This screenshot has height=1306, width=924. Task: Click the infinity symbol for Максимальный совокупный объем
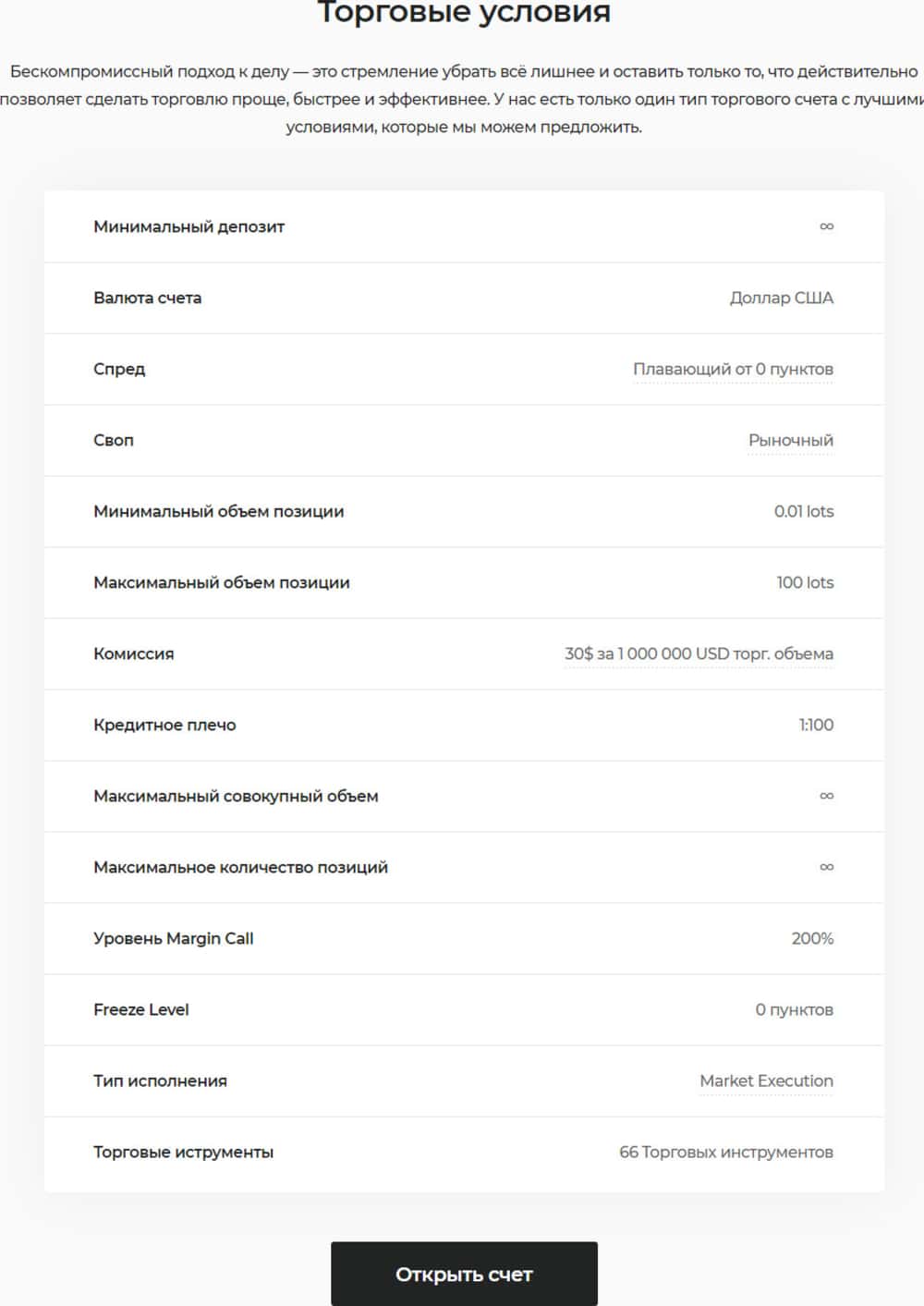pyautogui.click(x=826, y=796)
